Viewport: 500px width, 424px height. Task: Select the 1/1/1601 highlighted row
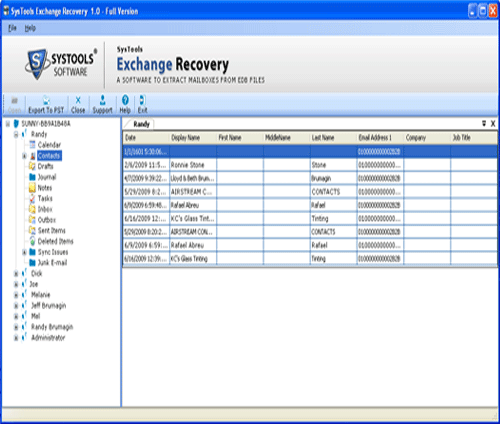[x=310, y=152]
